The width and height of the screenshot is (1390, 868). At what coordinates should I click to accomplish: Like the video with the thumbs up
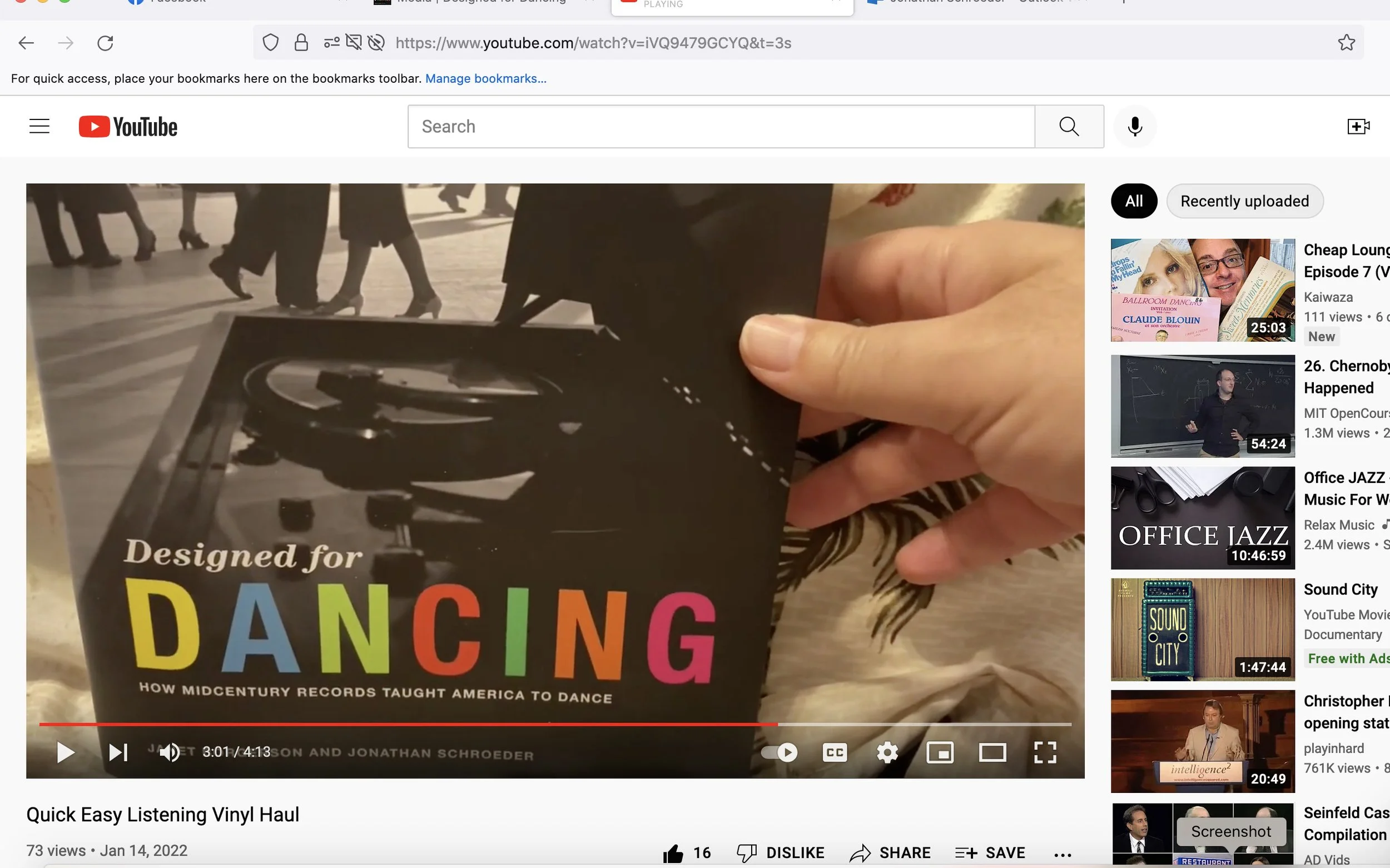[673, 853]
